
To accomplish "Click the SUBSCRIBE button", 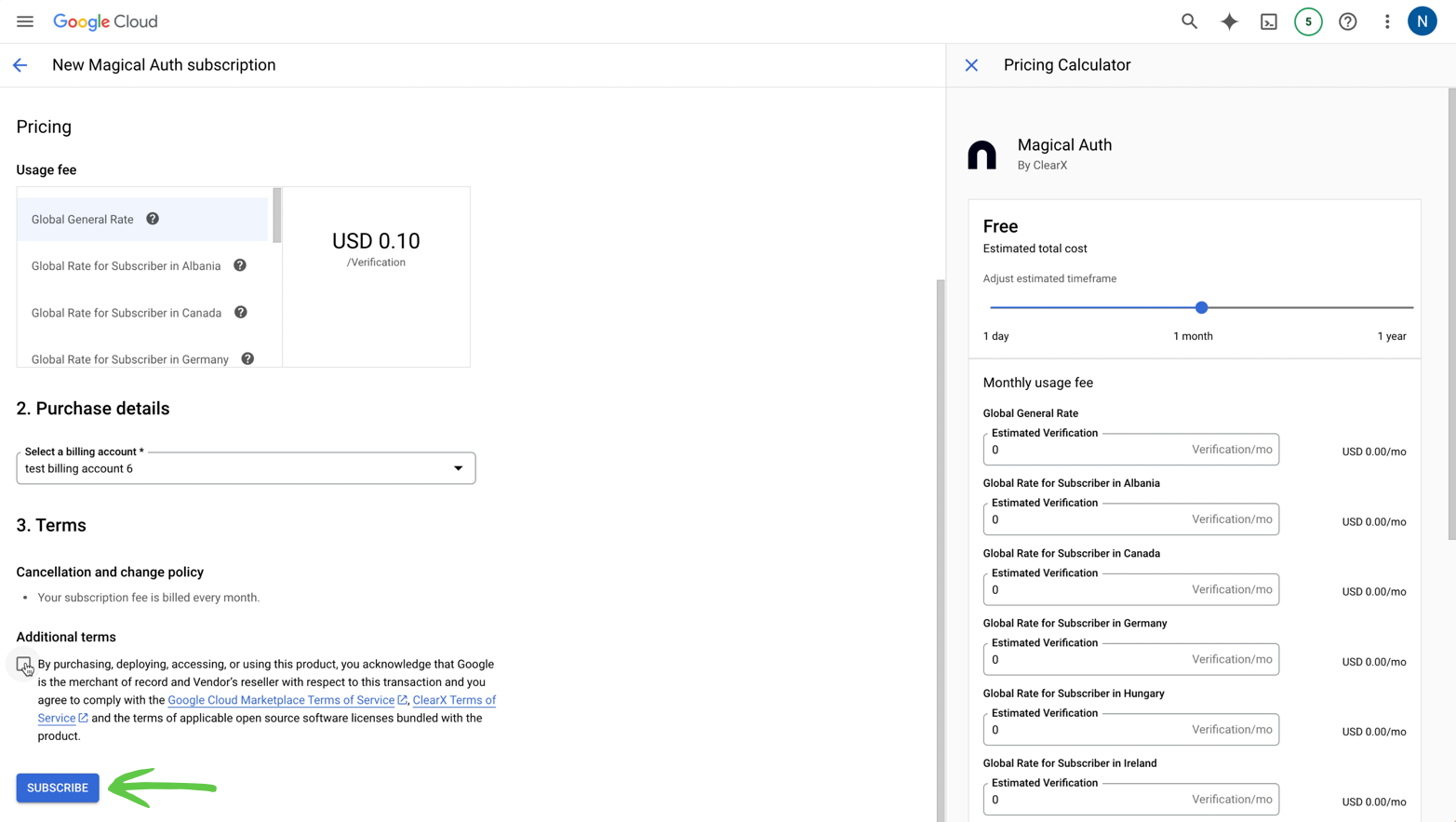I will [x=58, y=788].
